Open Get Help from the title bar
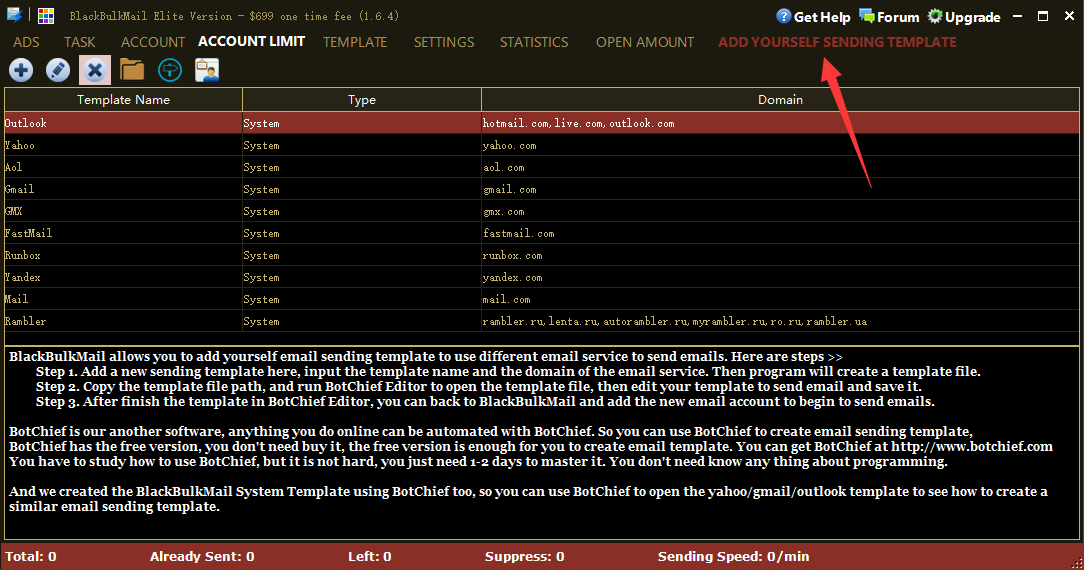The width and height of the screenshot is (1084, 570). tap(813, 17)
